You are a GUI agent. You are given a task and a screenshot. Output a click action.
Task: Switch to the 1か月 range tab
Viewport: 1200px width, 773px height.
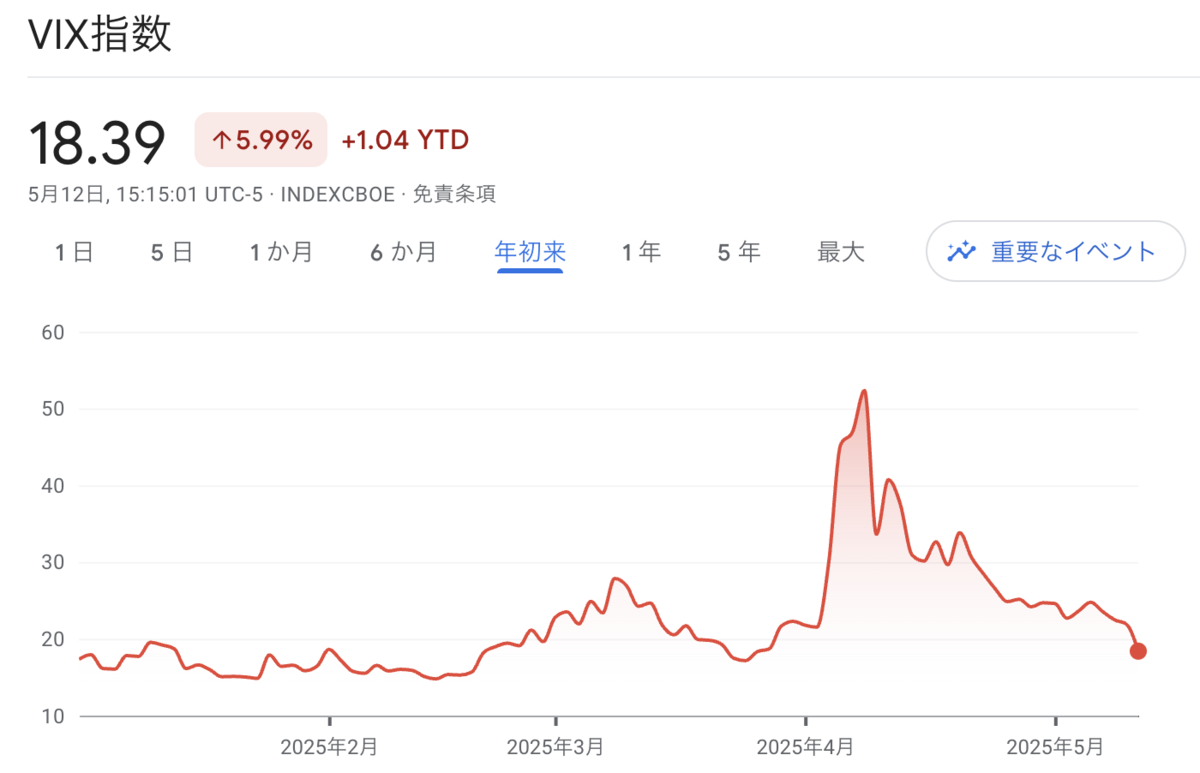pos(282,252)
